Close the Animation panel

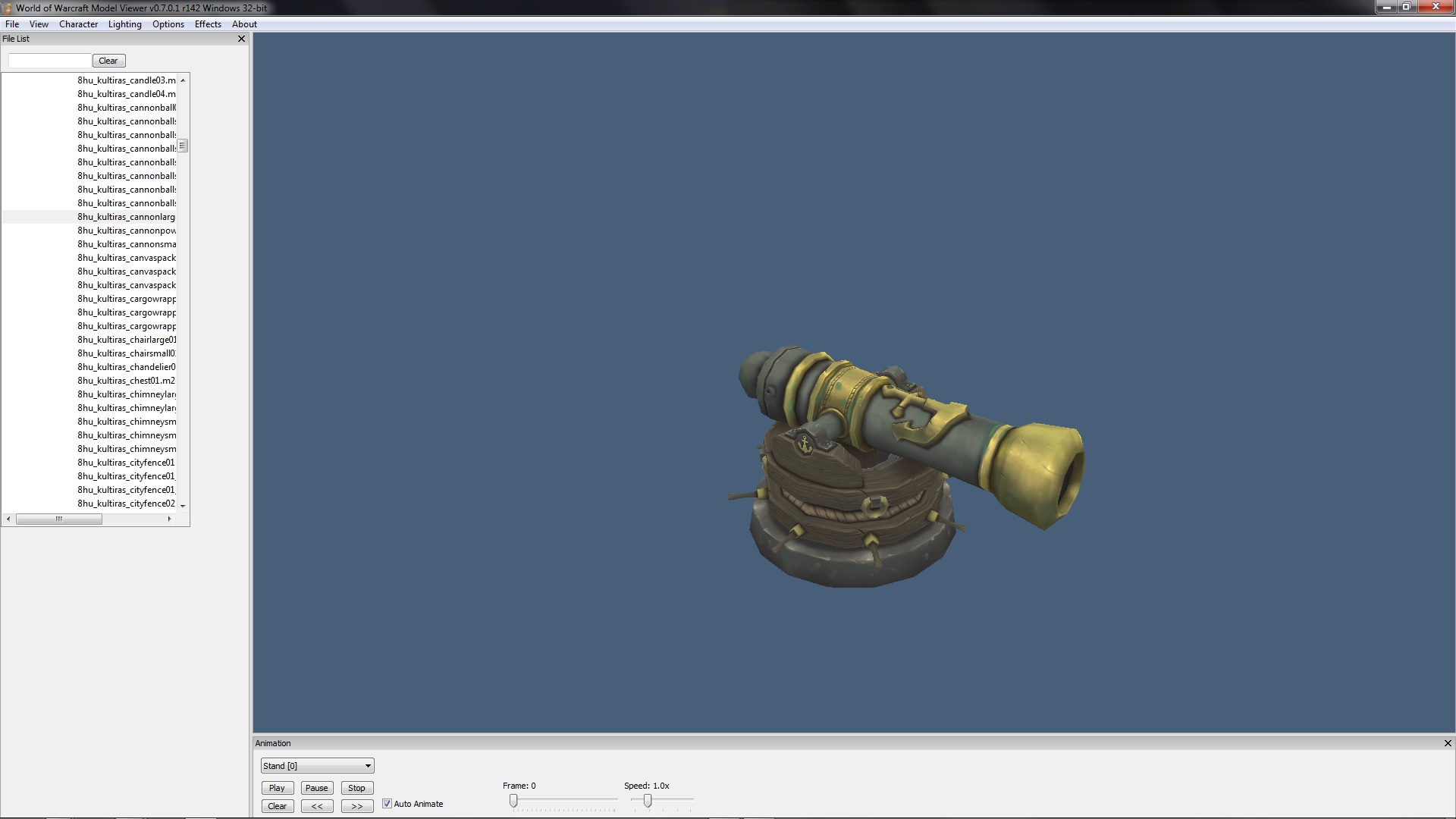[1447, 743]
